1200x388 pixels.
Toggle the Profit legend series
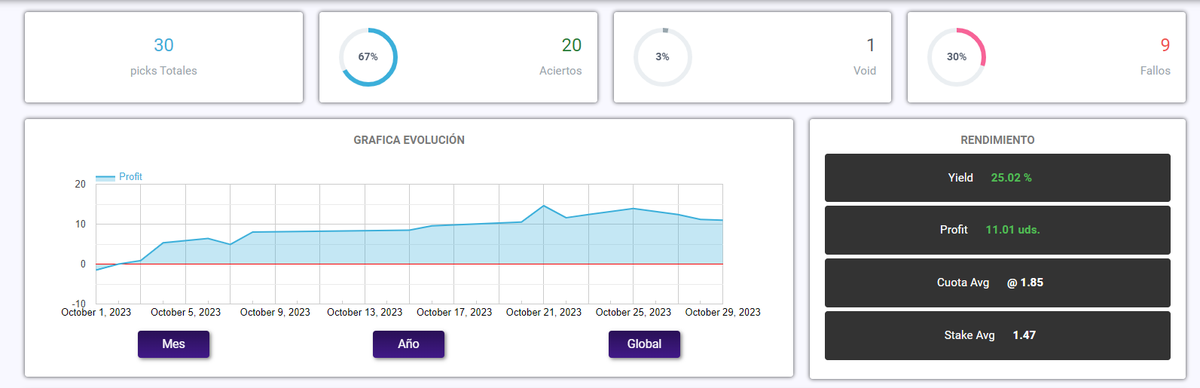tap(119, 177)
